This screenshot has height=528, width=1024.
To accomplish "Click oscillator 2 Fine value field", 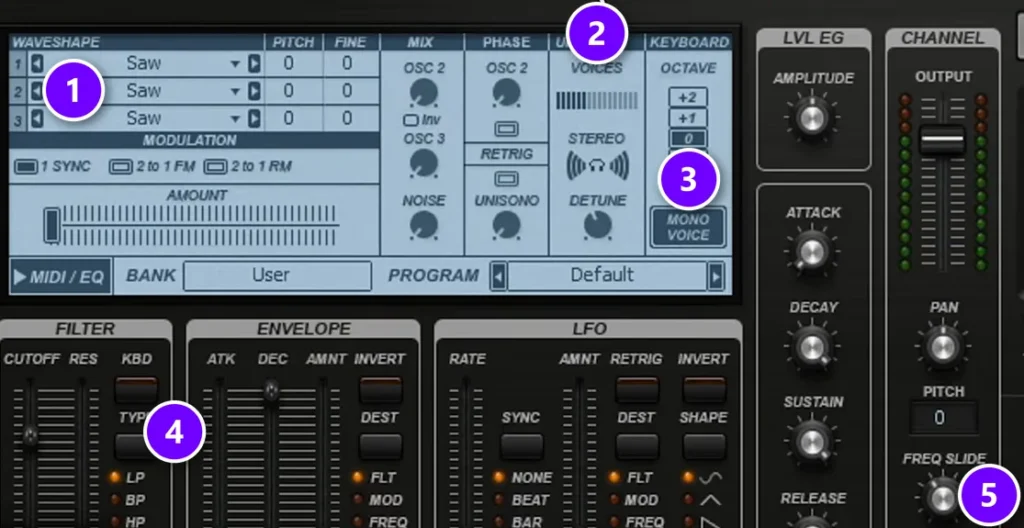I will (x=347, y=91).
